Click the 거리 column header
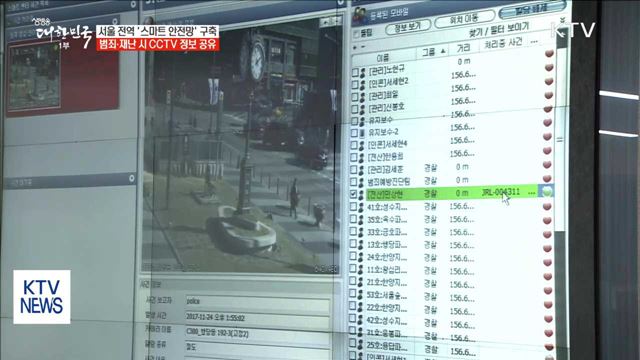The height and width of the screenshot is (360, 640). 463,48
